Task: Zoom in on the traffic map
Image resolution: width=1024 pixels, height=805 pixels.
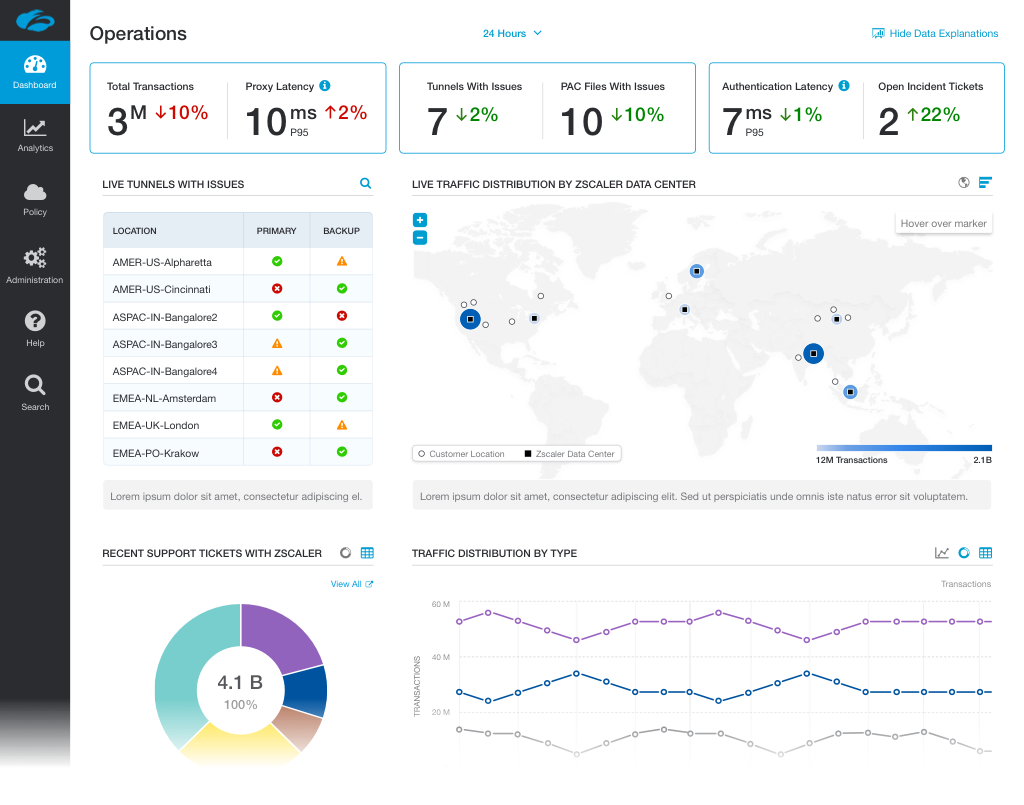Action: (420, 220)
